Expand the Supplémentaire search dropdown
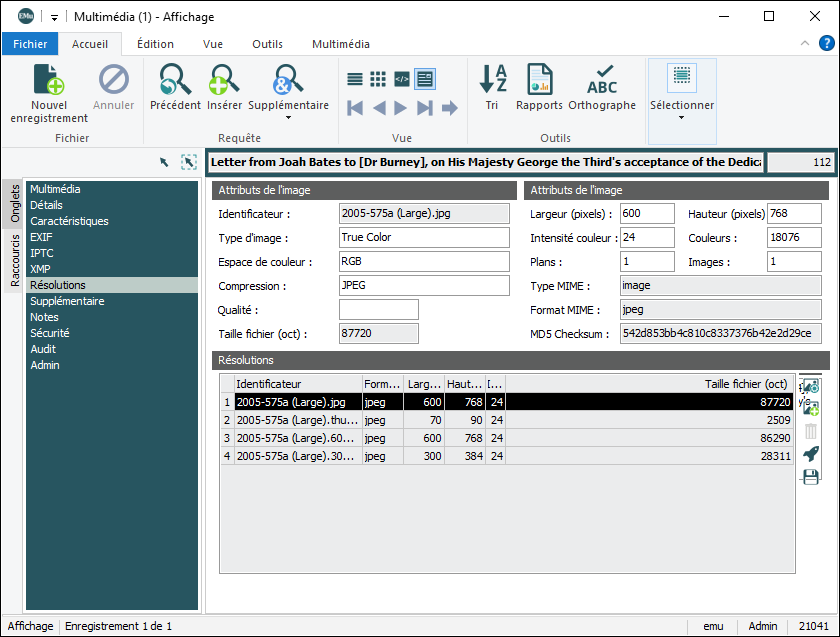The height and width of the screenshot is (637, 840). [288, 117]
